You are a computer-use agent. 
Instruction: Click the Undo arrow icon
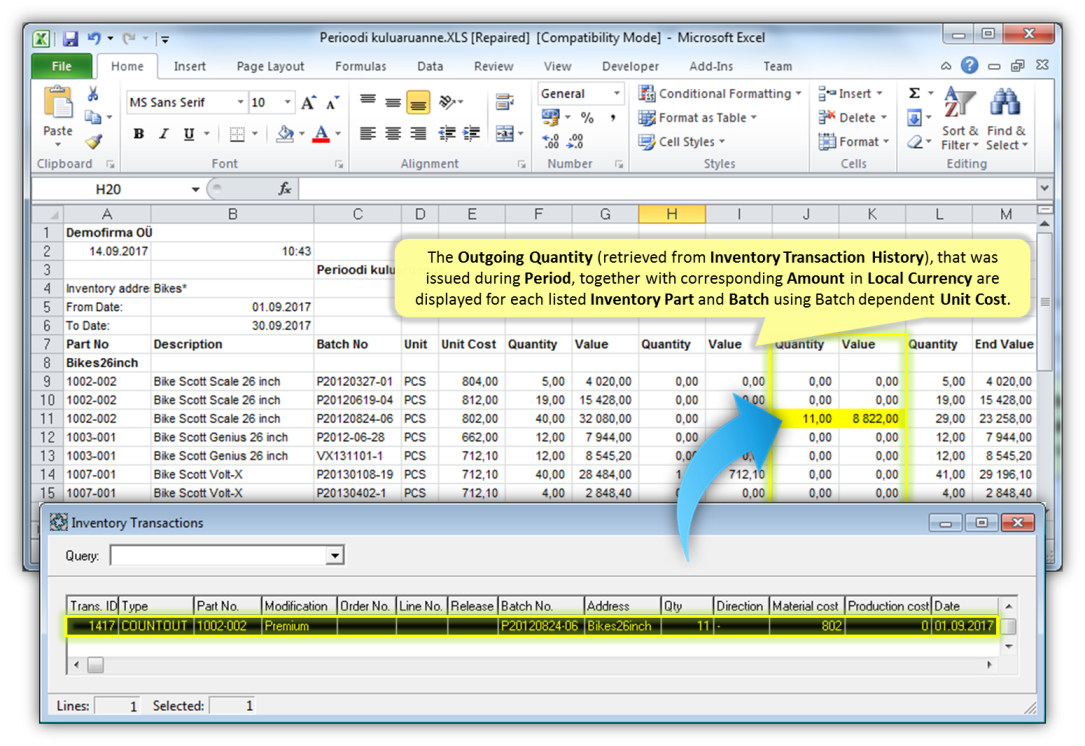pos(93,39)
